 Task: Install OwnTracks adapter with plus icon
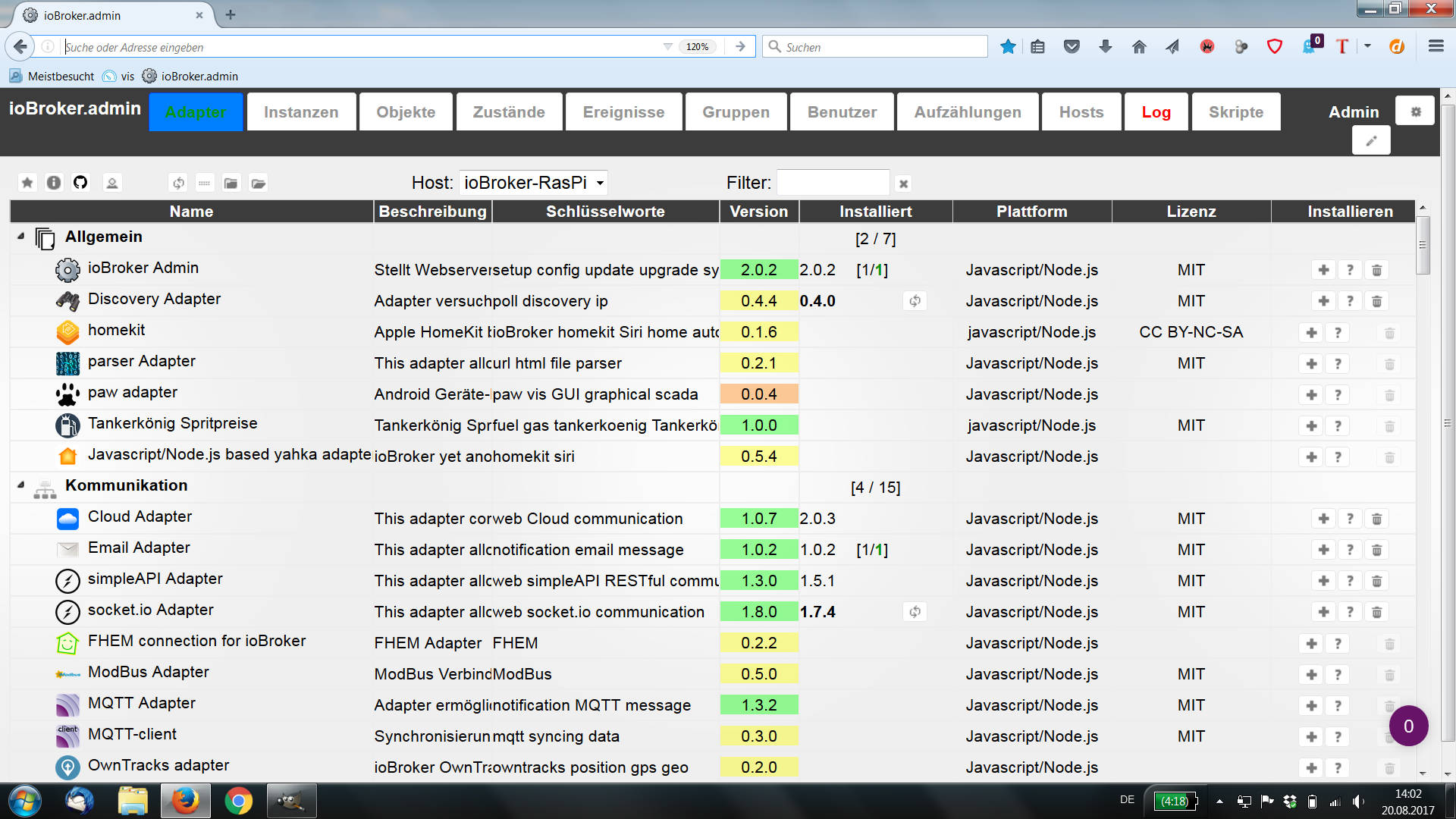tap(1311, 767)
